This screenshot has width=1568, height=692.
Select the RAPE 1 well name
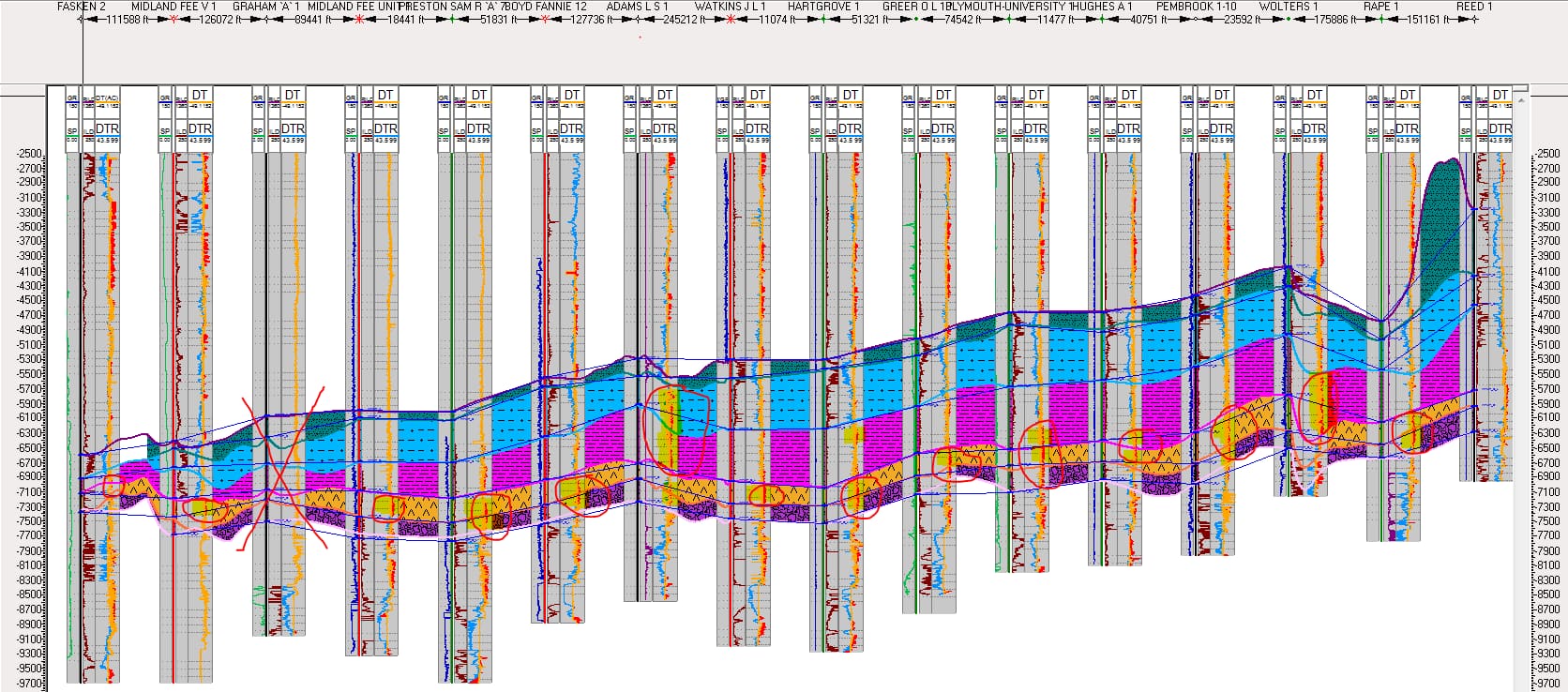[x=1380, y=7]
